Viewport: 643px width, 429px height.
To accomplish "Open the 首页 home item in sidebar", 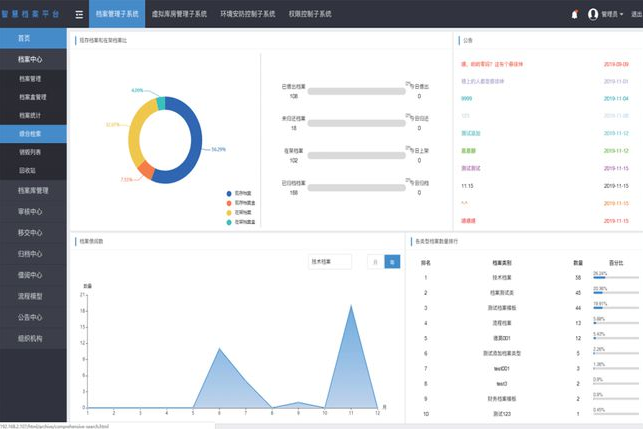I will pos(33,38).
